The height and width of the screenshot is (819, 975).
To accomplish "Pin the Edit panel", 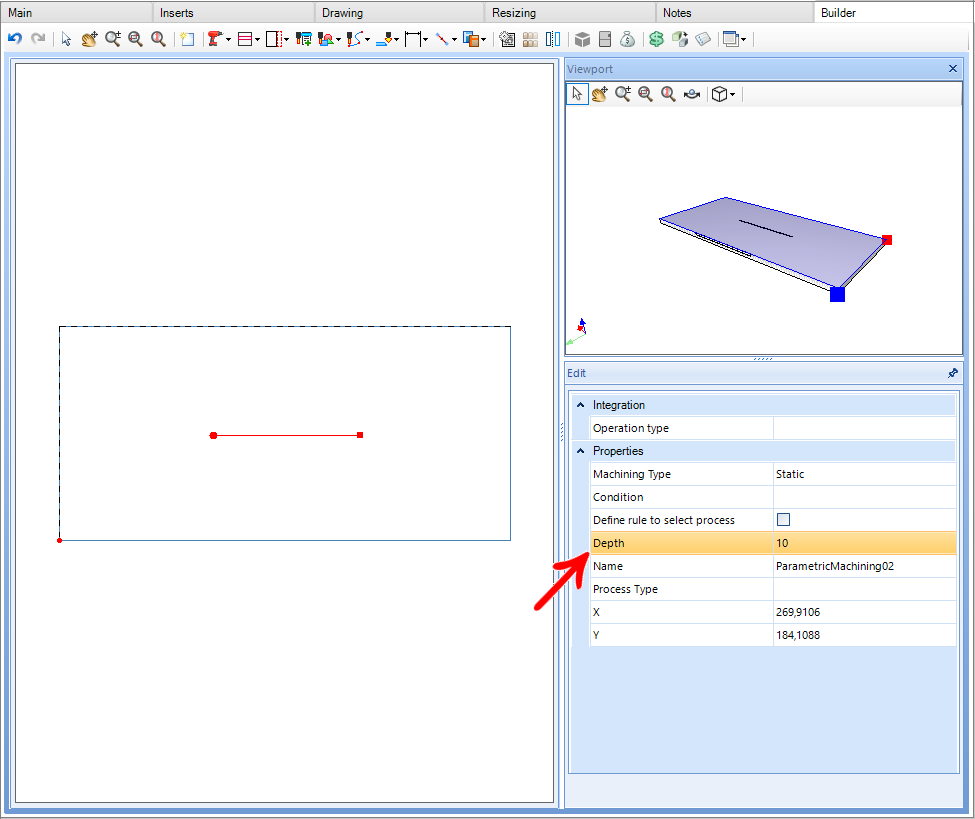I will (953, 373).
